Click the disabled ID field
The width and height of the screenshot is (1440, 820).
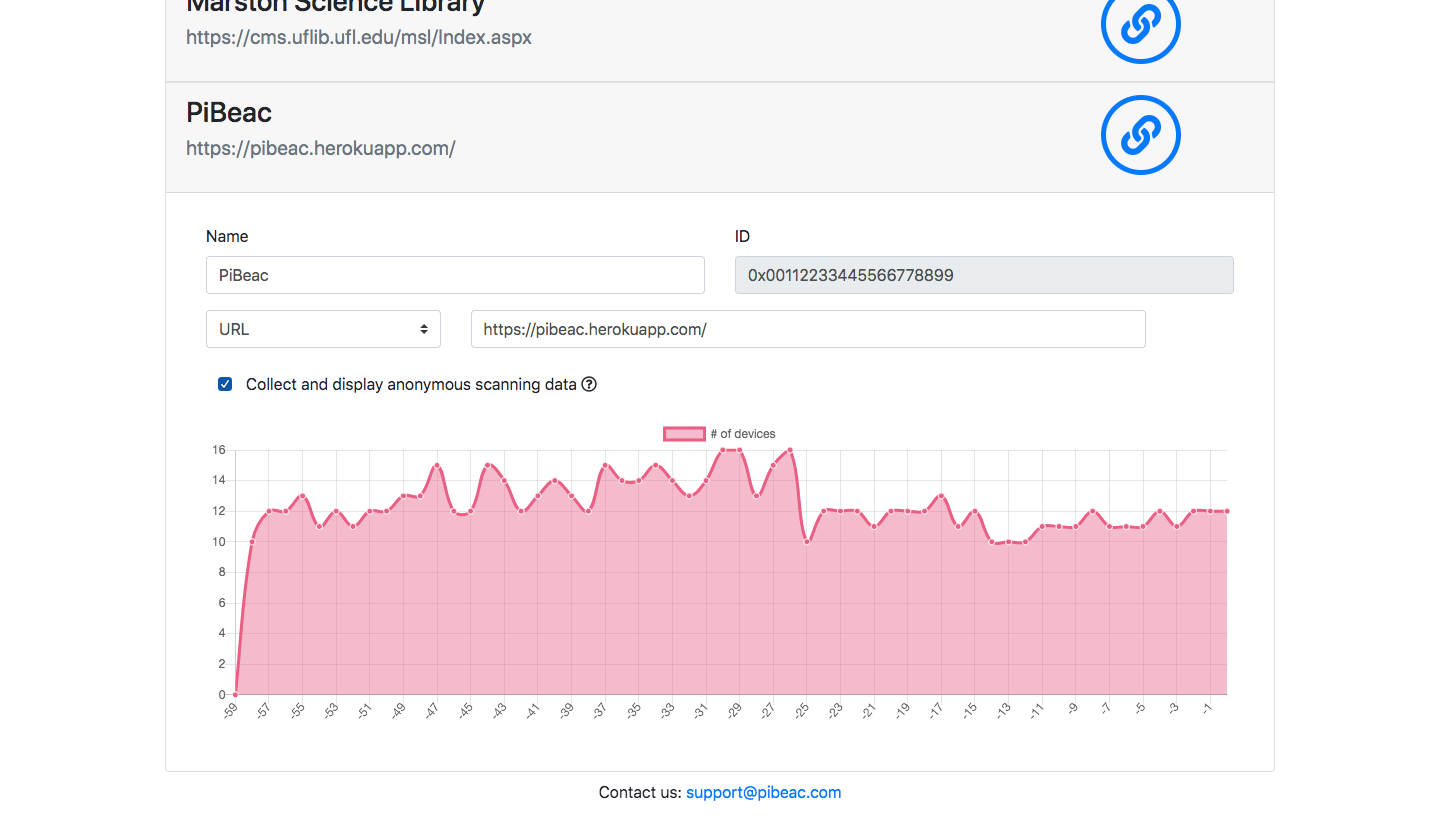tap(983, 275)
